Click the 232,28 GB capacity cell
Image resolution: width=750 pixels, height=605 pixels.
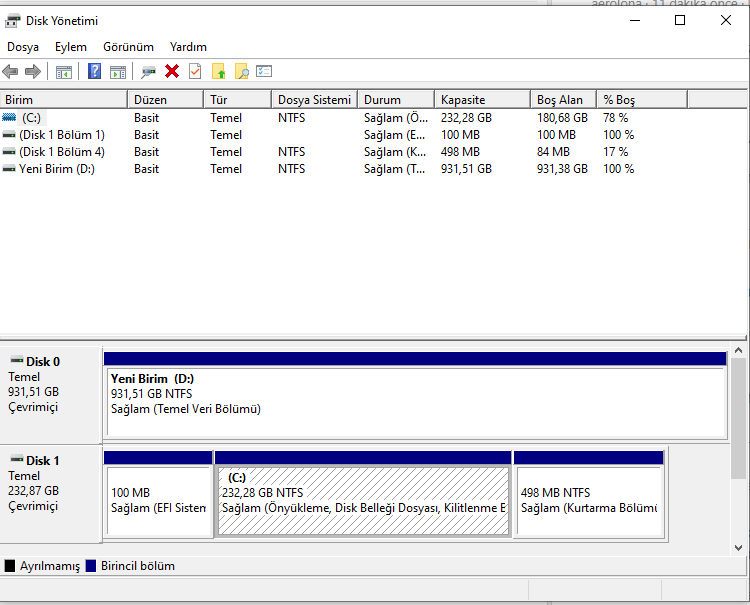(x=466, y=118)
